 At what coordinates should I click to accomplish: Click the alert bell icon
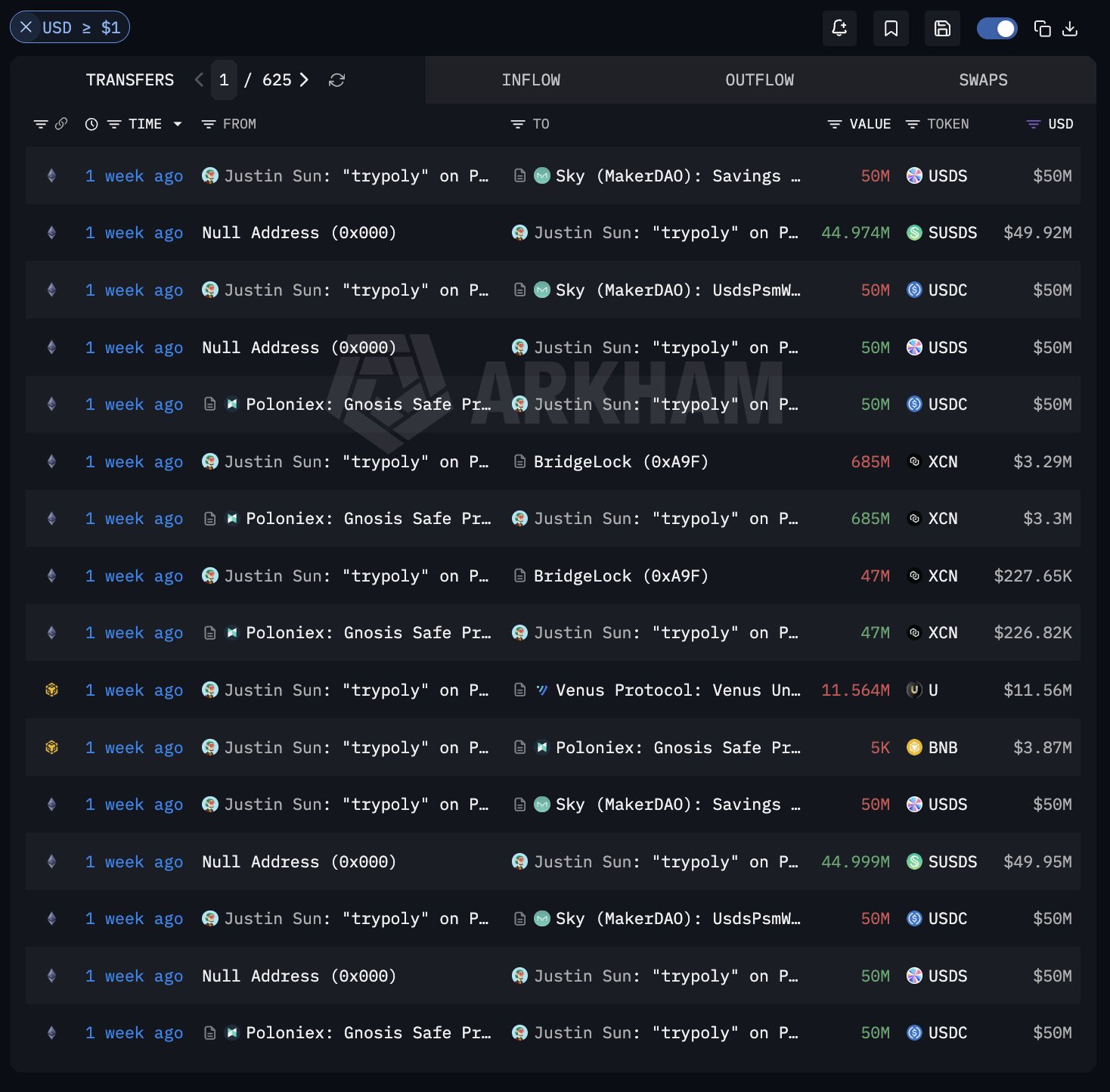[839, 29]
